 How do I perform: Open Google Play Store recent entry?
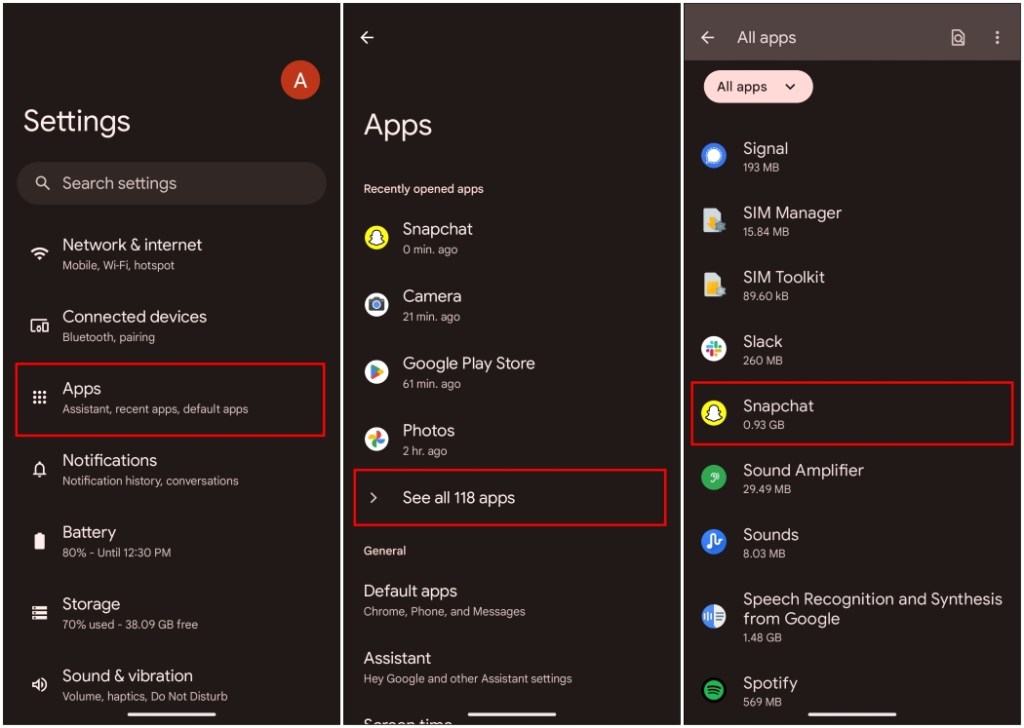point(511,373)
